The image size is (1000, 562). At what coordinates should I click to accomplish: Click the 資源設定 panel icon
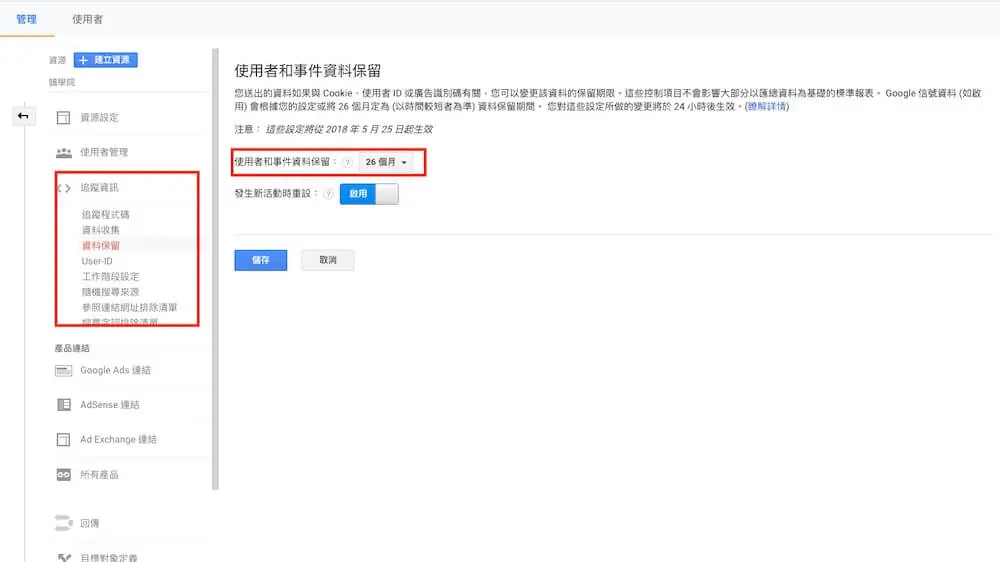(63, 117)
